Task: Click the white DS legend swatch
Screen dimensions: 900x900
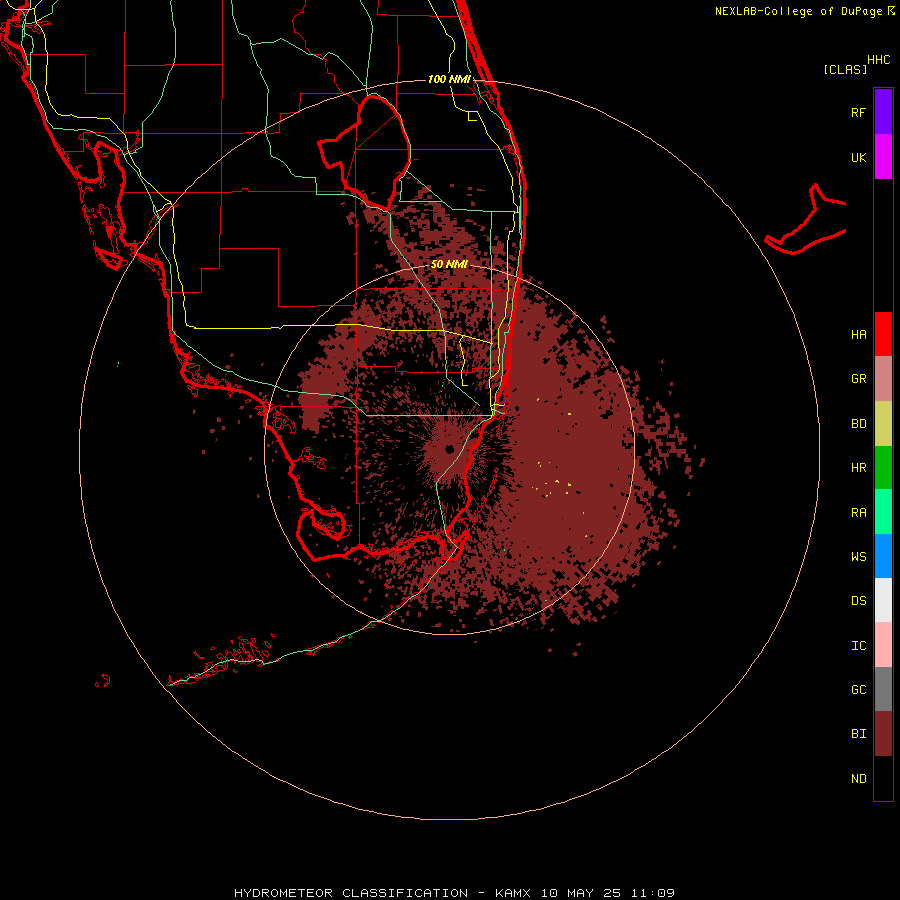Action: (x=883, y=600)
